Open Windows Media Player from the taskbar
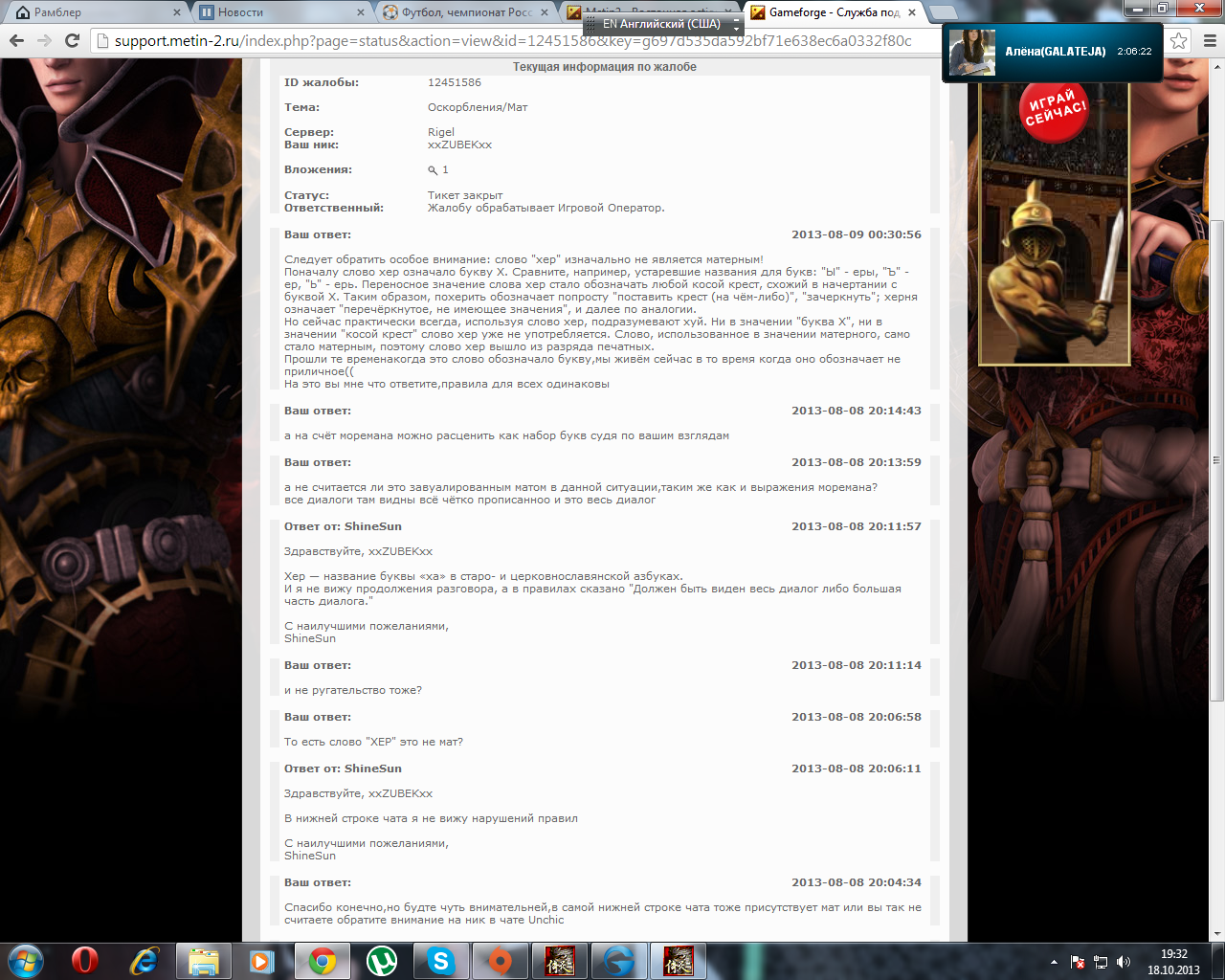The image size is (1225, 980). coord(262,961)
